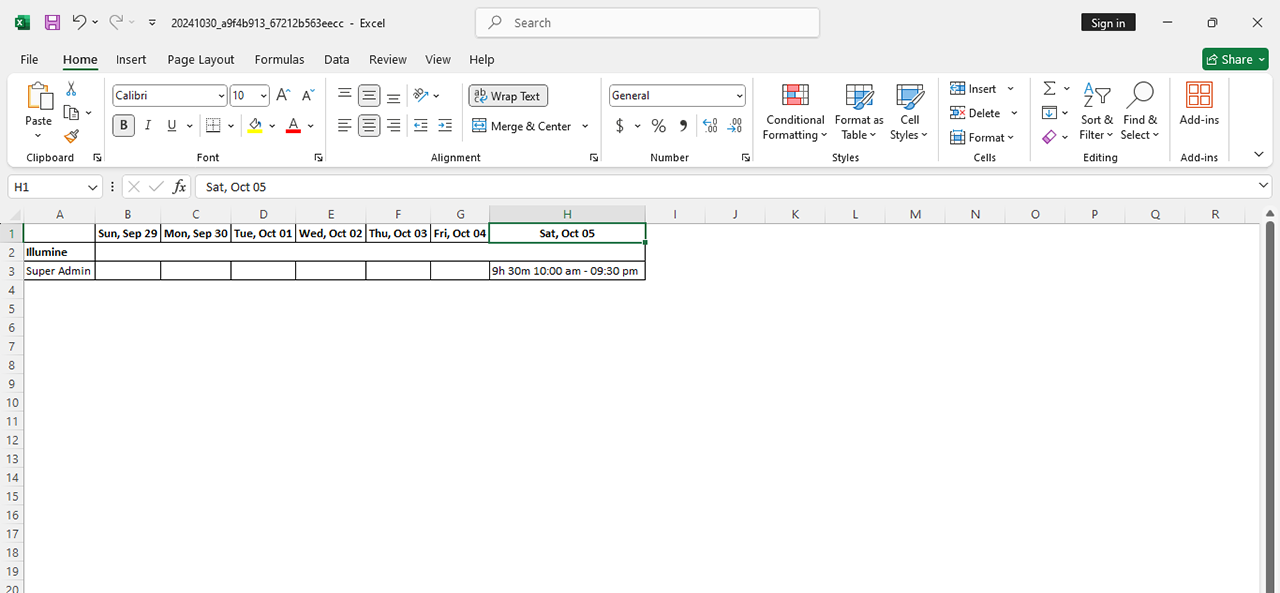The width and height of the screenshot is (1280, 593).
Task: Click the Format Painter brush icon
Action: 71,136
